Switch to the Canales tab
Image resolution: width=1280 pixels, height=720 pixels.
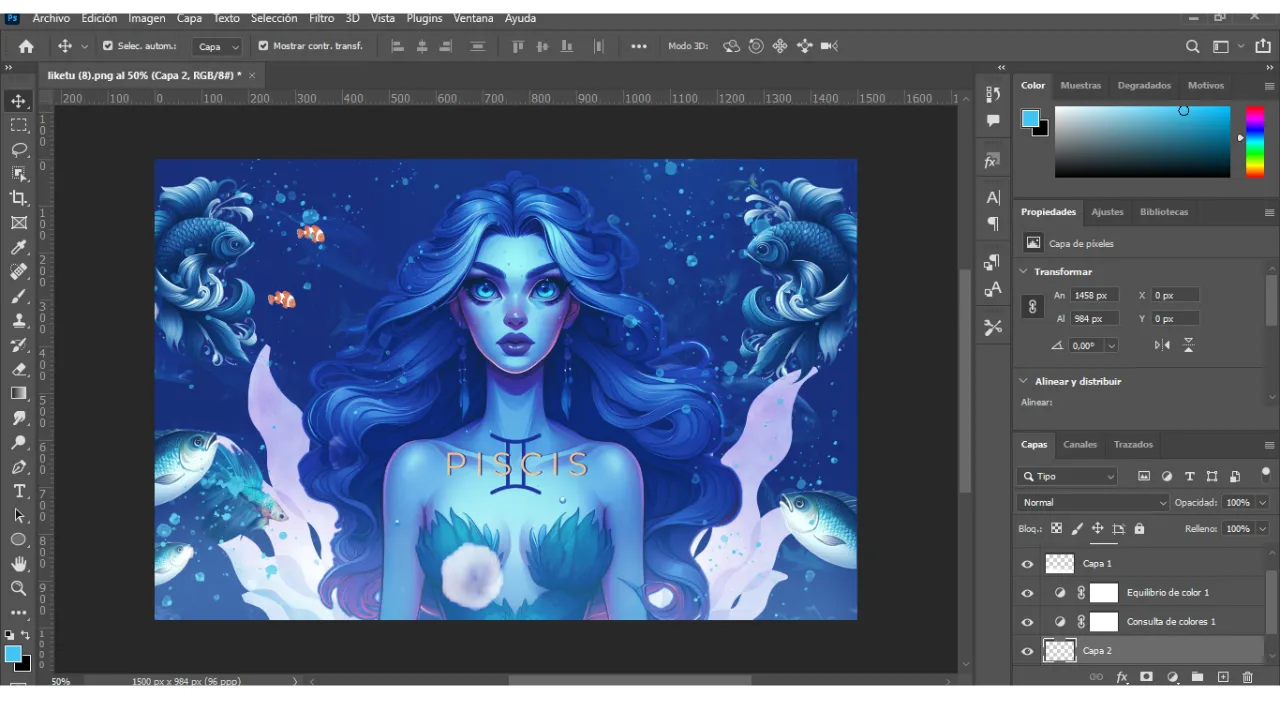pyautogui.click(x=1080, y=445)
